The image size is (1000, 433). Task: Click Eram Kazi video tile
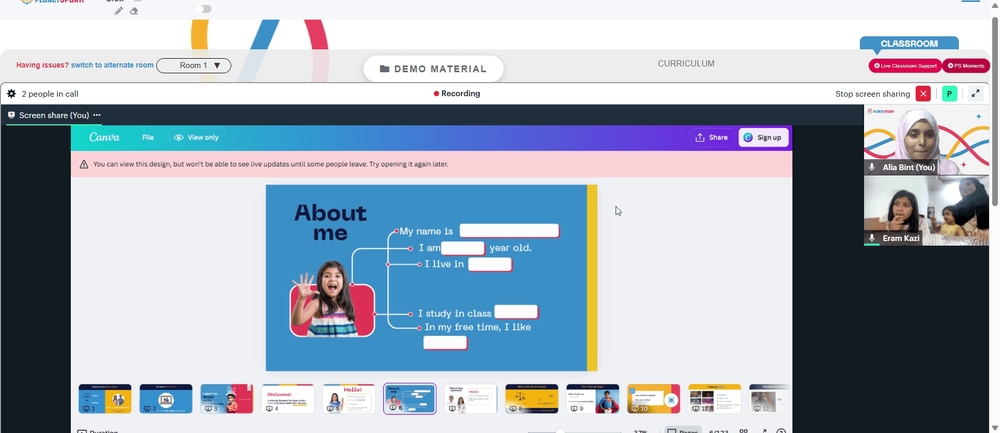tap(926, 211)
